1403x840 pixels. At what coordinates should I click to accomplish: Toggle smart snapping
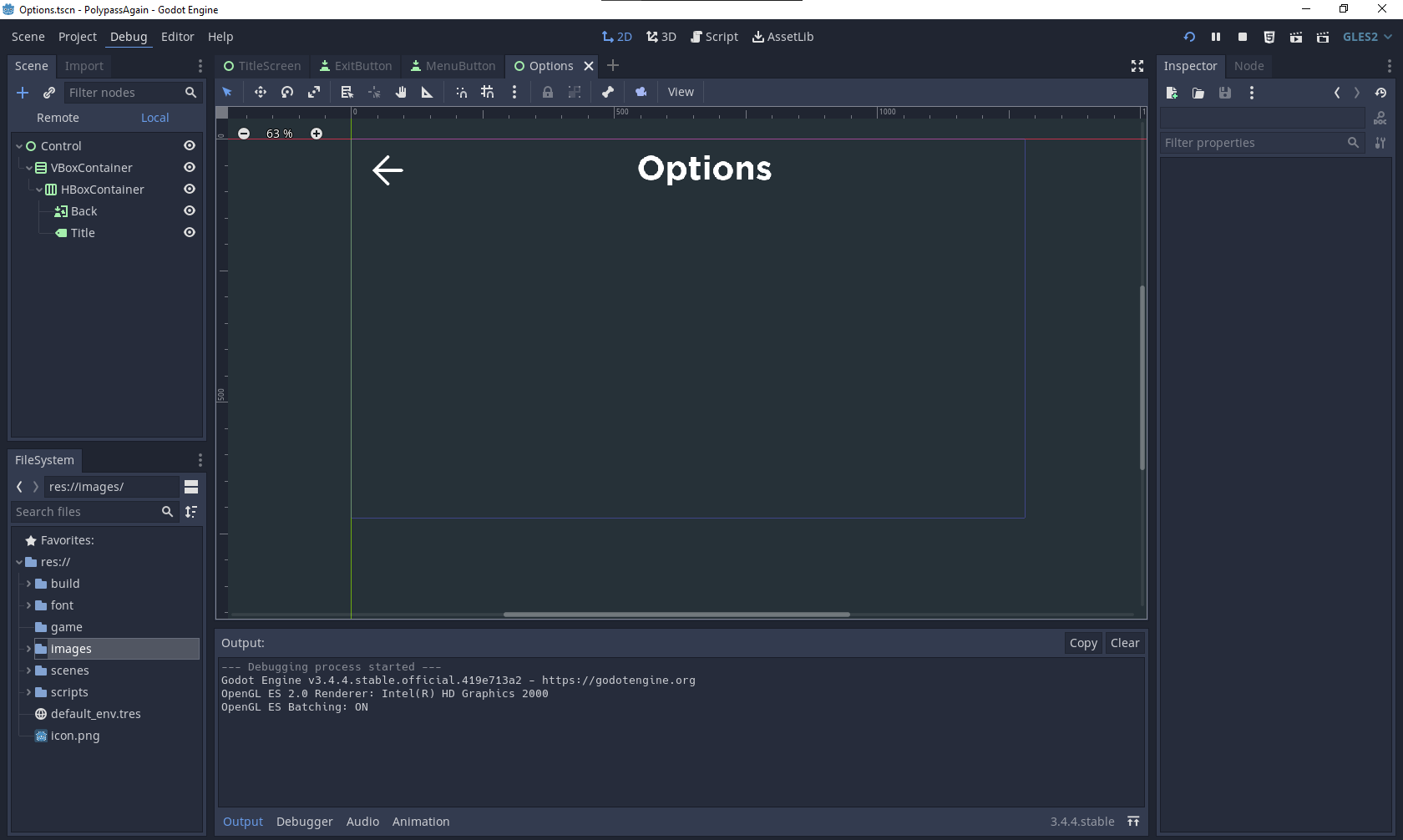[460, 92]
